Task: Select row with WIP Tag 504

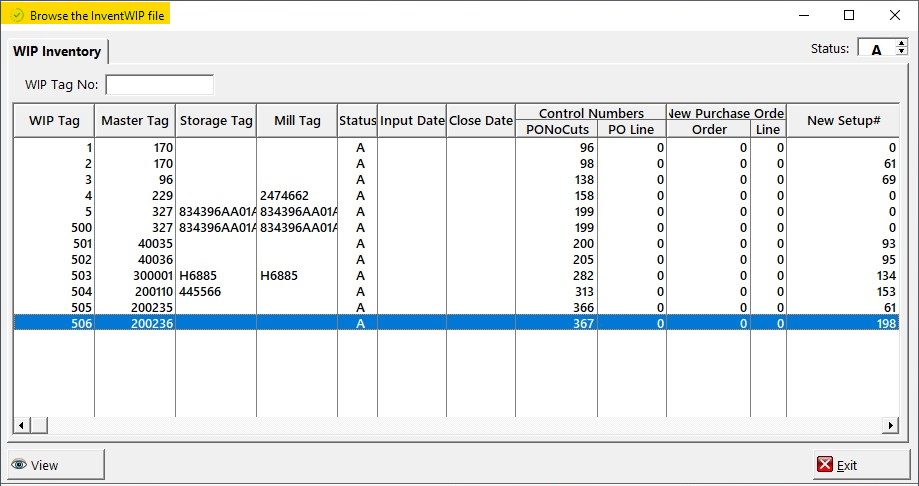Action: 456,291
